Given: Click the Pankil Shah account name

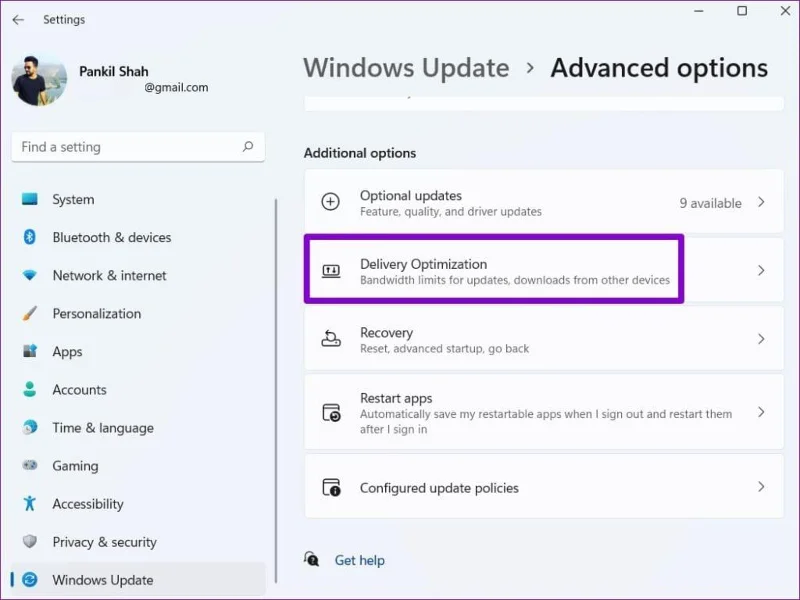Looking at the screenshot, I should [114, 71].
